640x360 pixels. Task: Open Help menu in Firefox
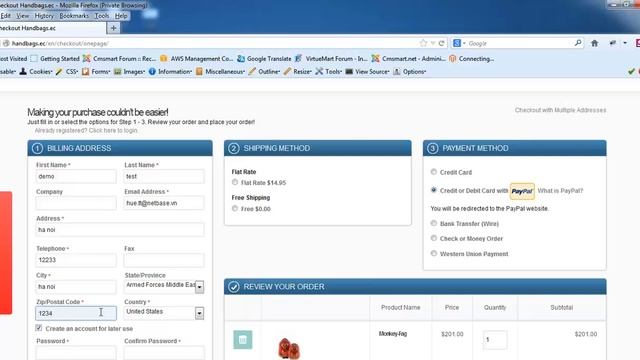[121, 16]
